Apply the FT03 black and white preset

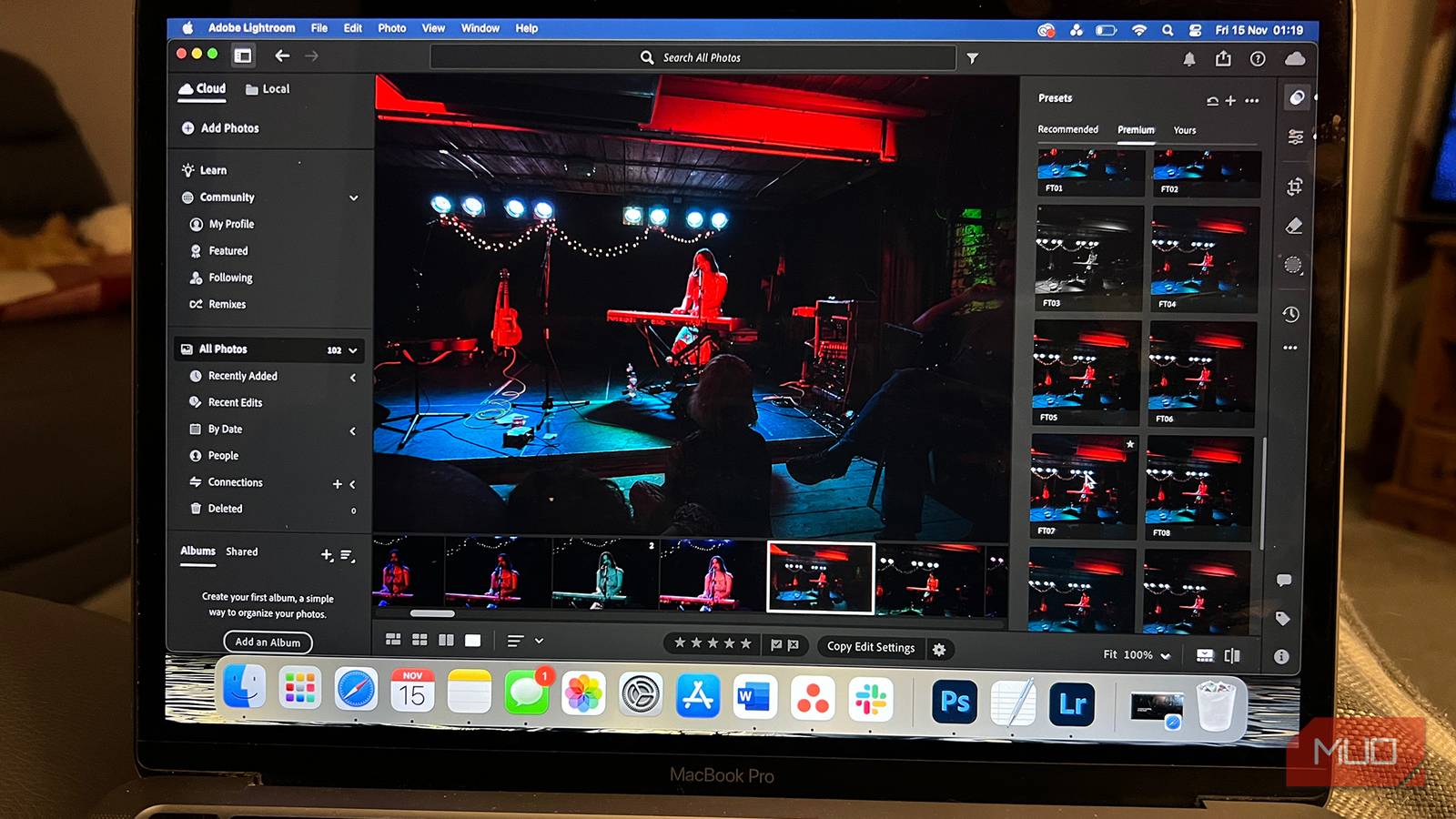[1088, 258]
